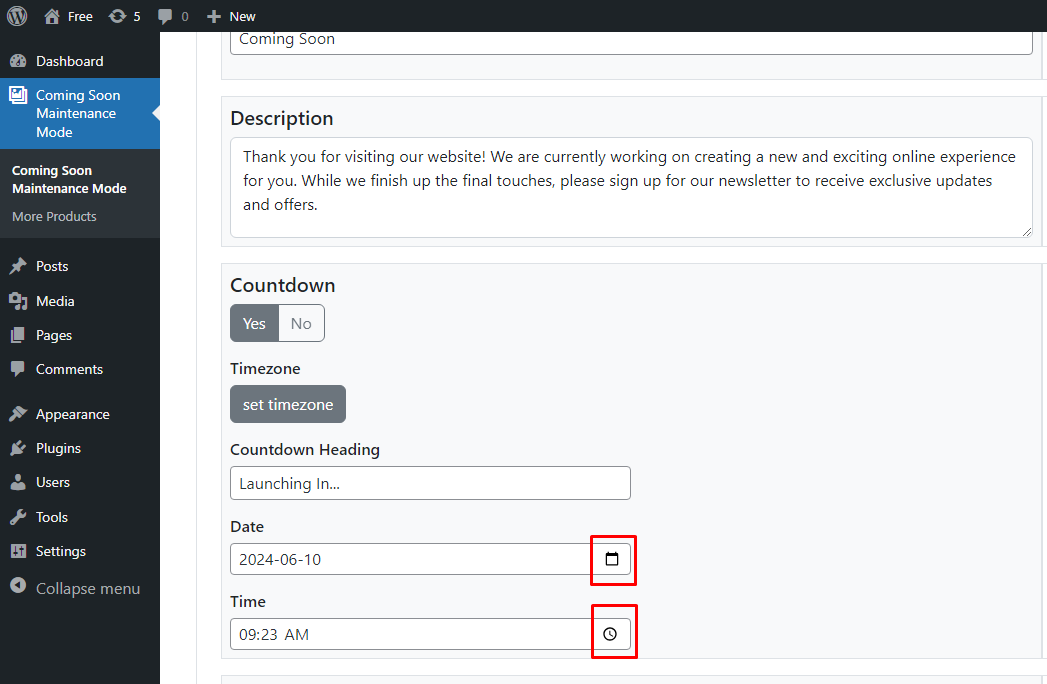Click the Coming Soon Maintenance Mode sidebar icon
Screen dimensions: 1047x684
click(18, 95)
